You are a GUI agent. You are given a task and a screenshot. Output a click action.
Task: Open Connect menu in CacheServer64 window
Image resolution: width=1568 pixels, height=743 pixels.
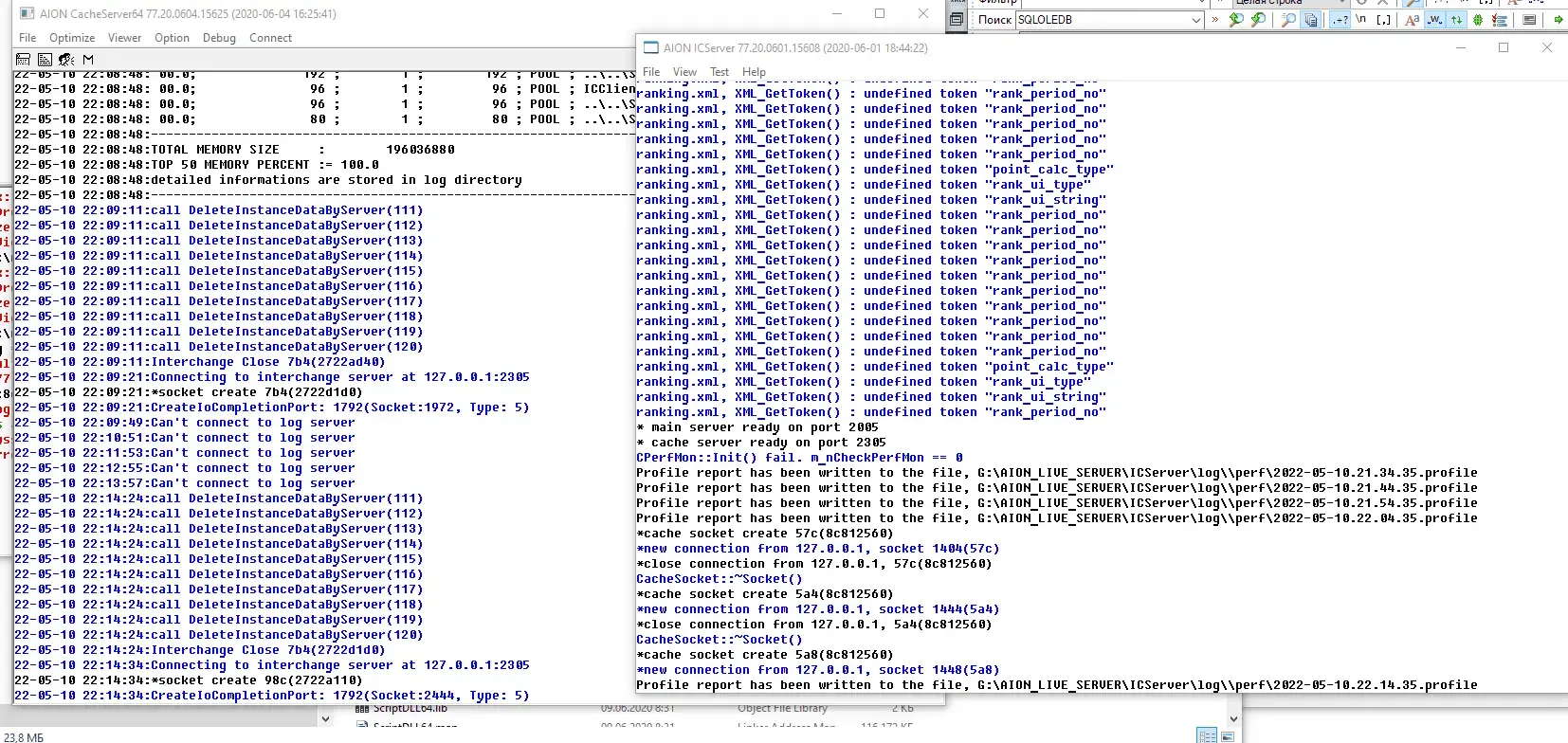click(270, 38)
